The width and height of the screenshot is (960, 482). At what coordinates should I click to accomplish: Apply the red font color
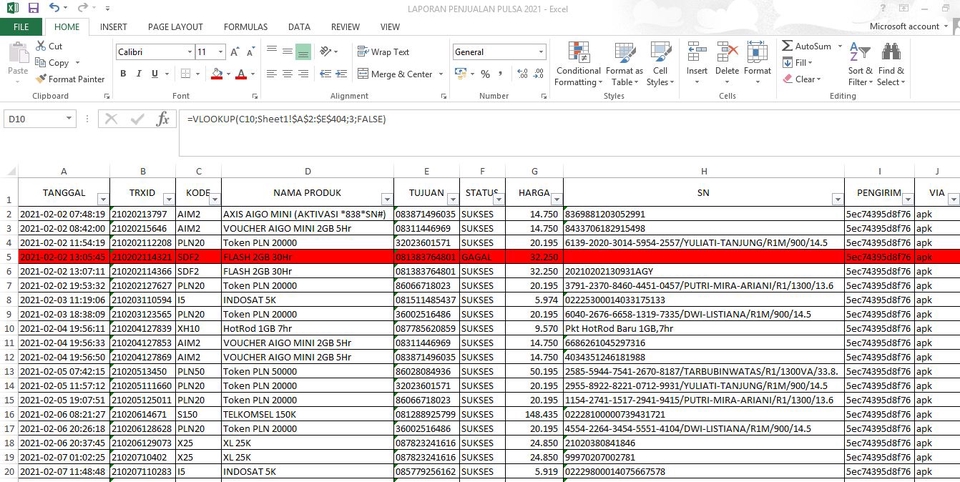click(x=241, y=73)
